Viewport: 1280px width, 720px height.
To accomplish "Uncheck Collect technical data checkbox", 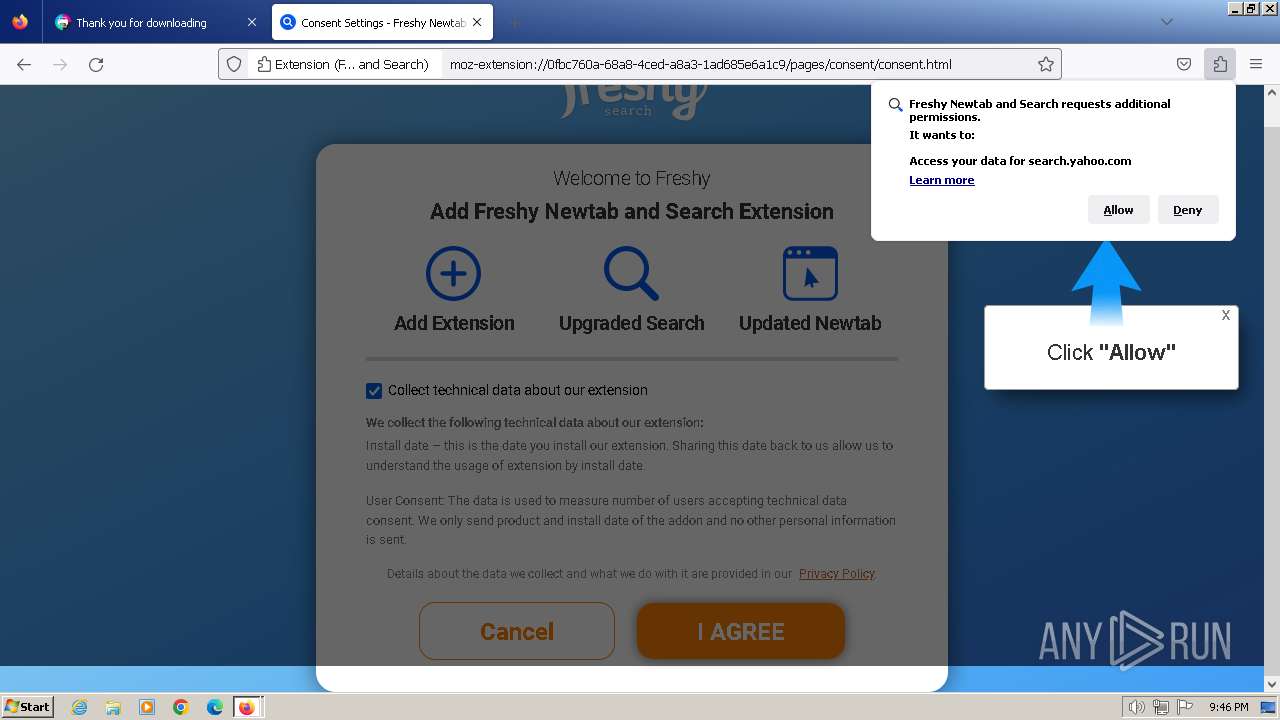I will 374,391.
